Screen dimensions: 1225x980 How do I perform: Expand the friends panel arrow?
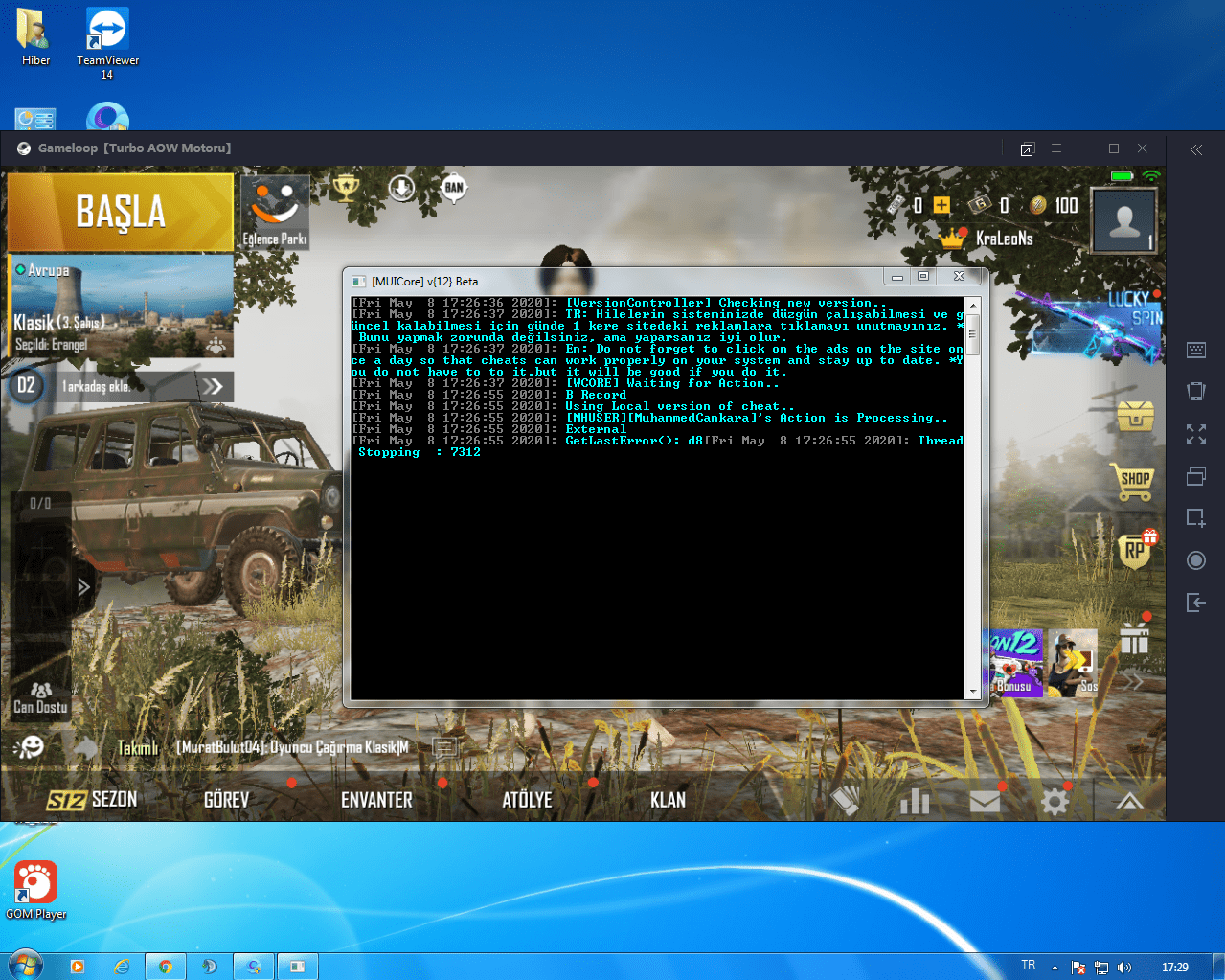tap(83, 586)
